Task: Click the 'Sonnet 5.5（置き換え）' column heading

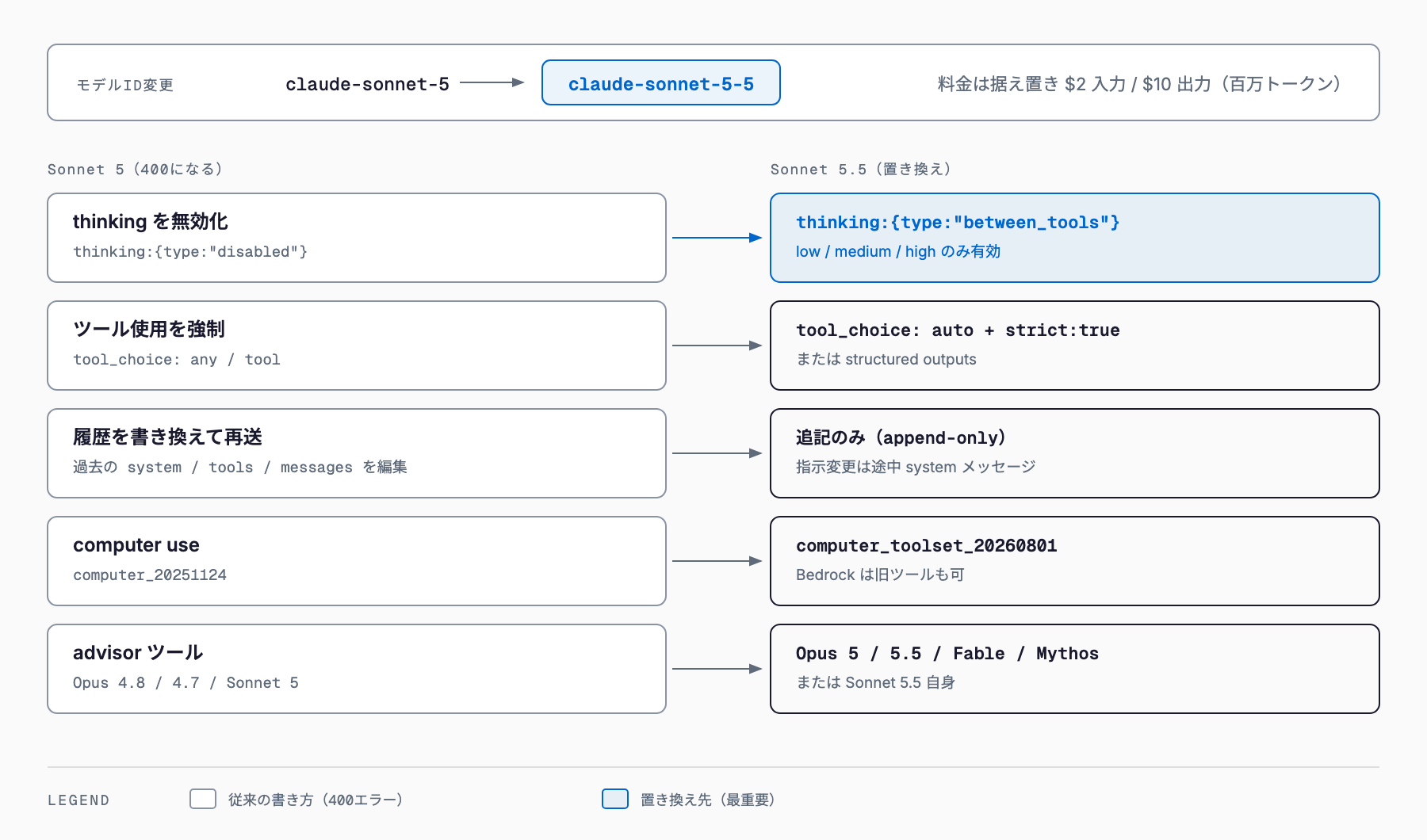Action: 861,169
